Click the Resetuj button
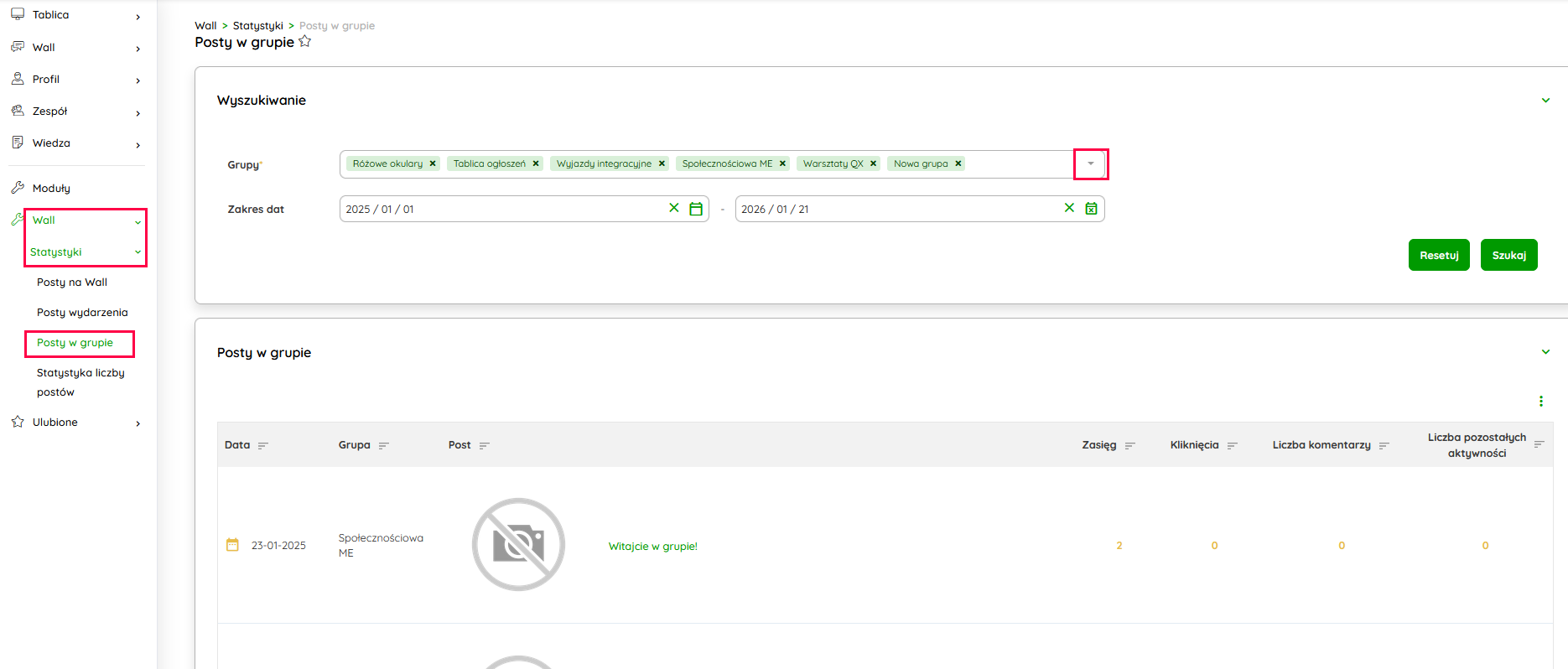Screen dimensions: 1568x669 [x=1438, y=256]
